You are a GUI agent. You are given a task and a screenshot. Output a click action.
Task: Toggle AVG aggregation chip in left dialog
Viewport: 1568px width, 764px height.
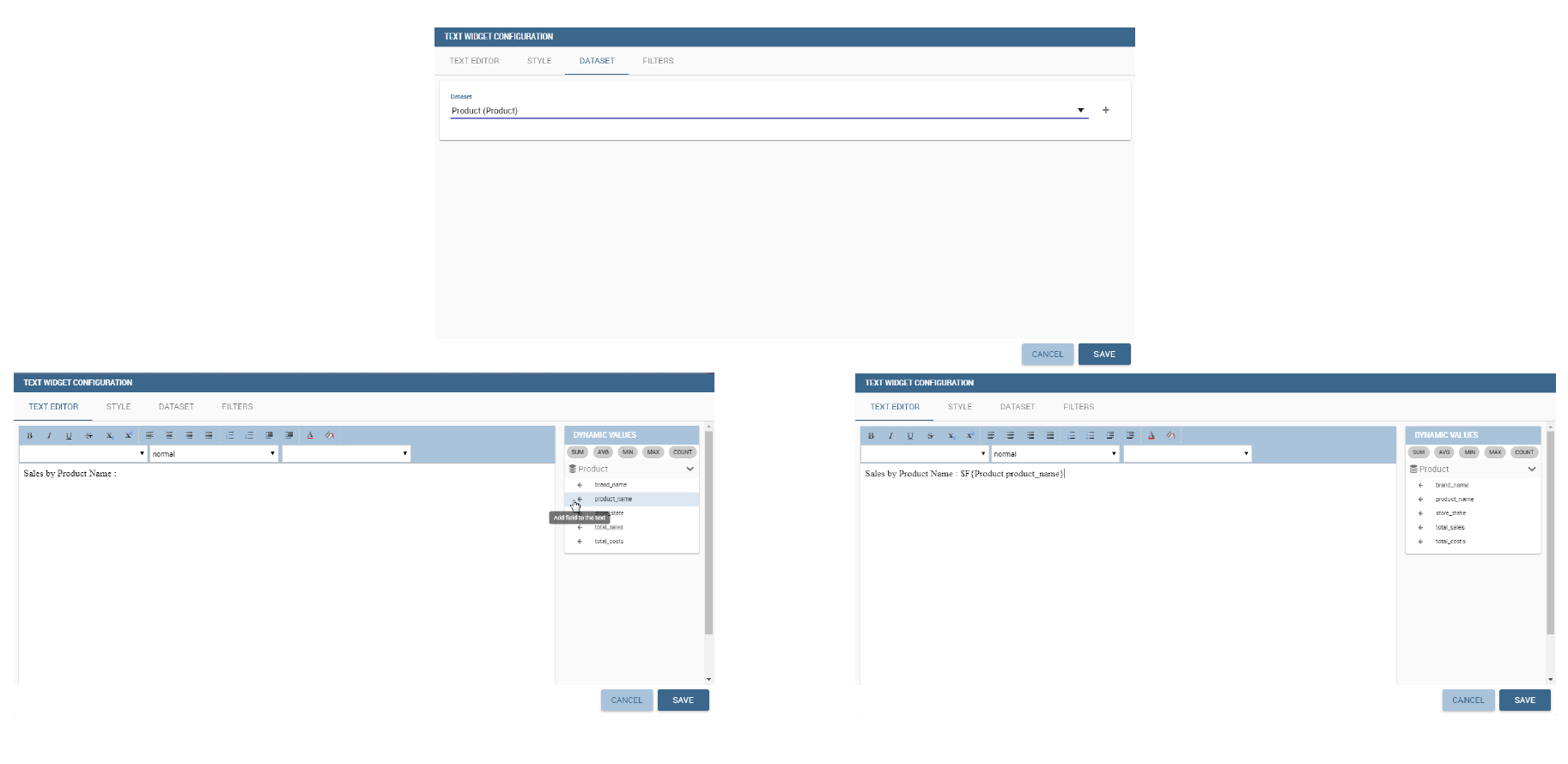click(x=603, y=452)
